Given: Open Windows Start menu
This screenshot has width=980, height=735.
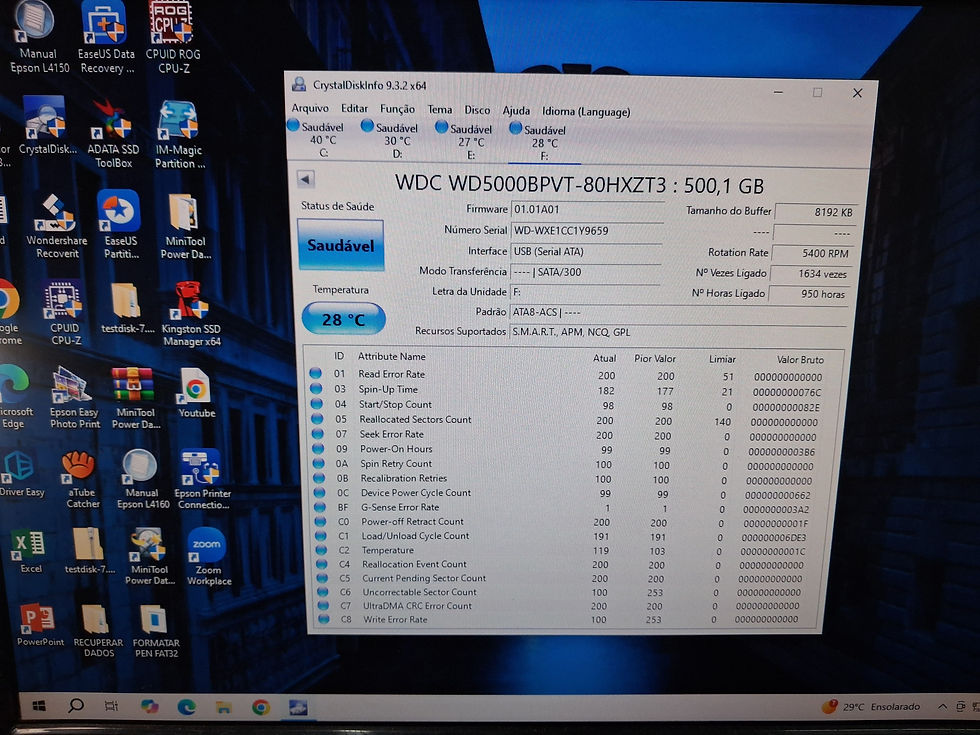Looking at the screenshot, I should pyautogui.click(x=39, y=706).
